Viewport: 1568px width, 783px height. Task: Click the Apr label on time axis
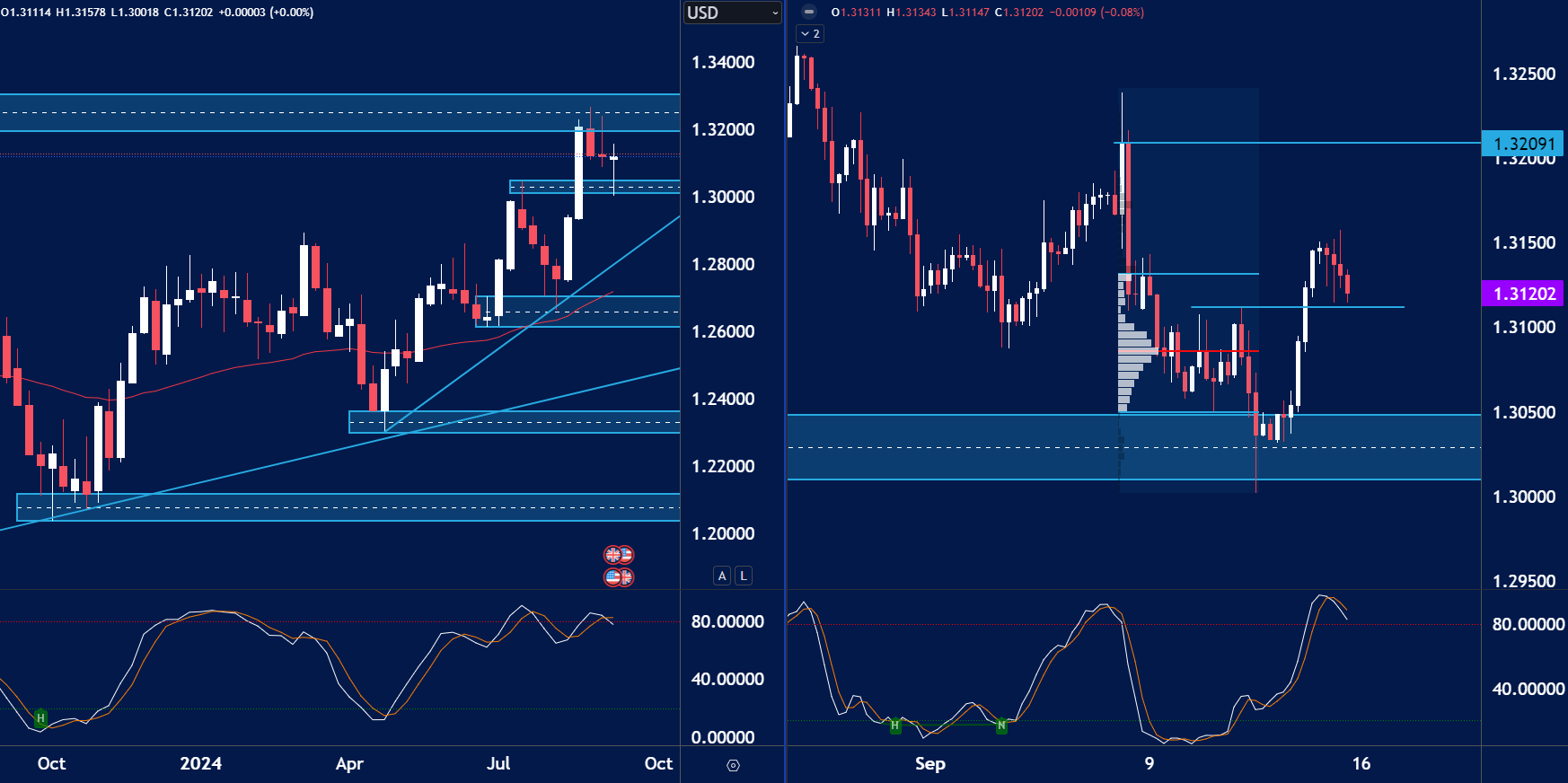[x=349, y=763]
